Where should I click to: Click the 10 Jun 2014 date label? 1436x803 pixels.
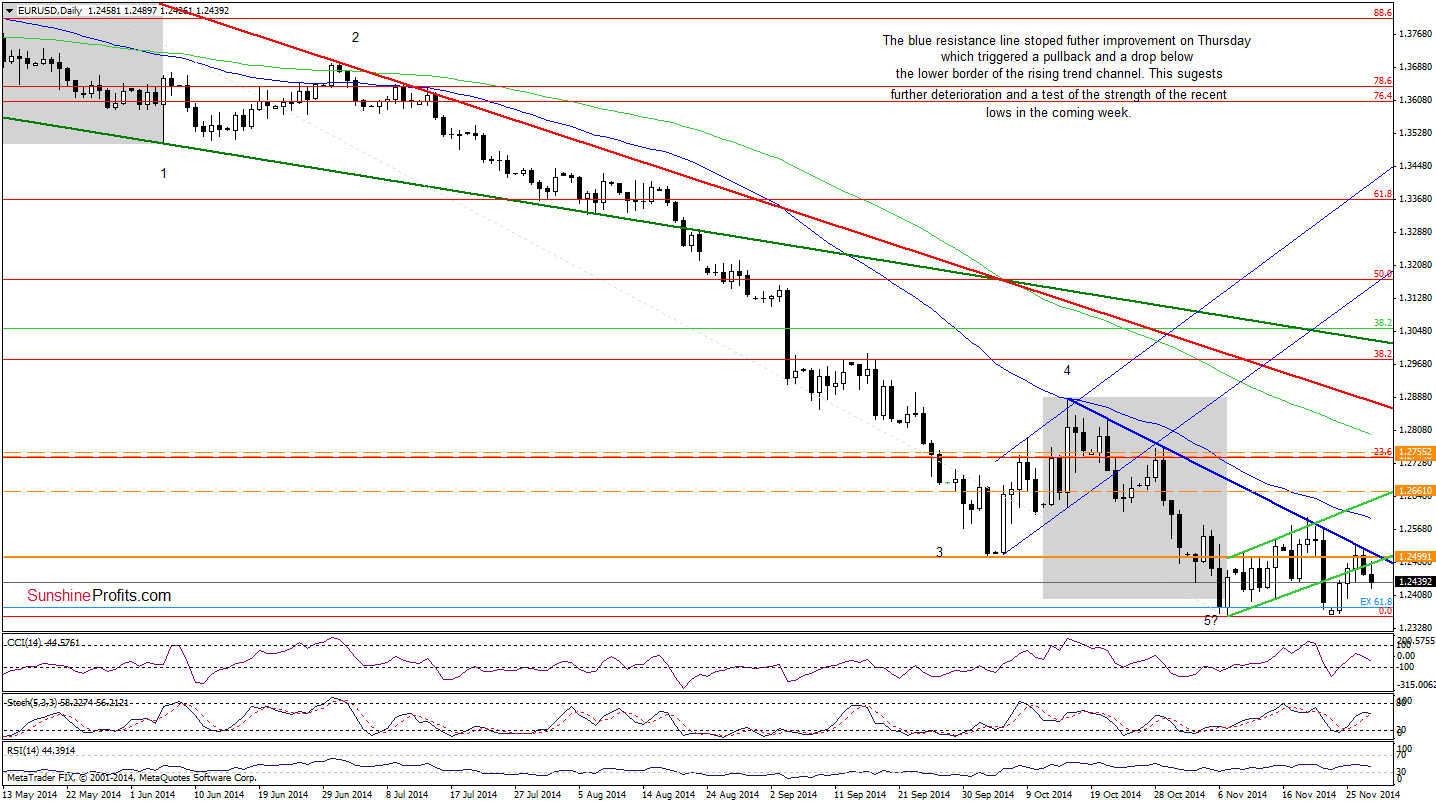219,794
